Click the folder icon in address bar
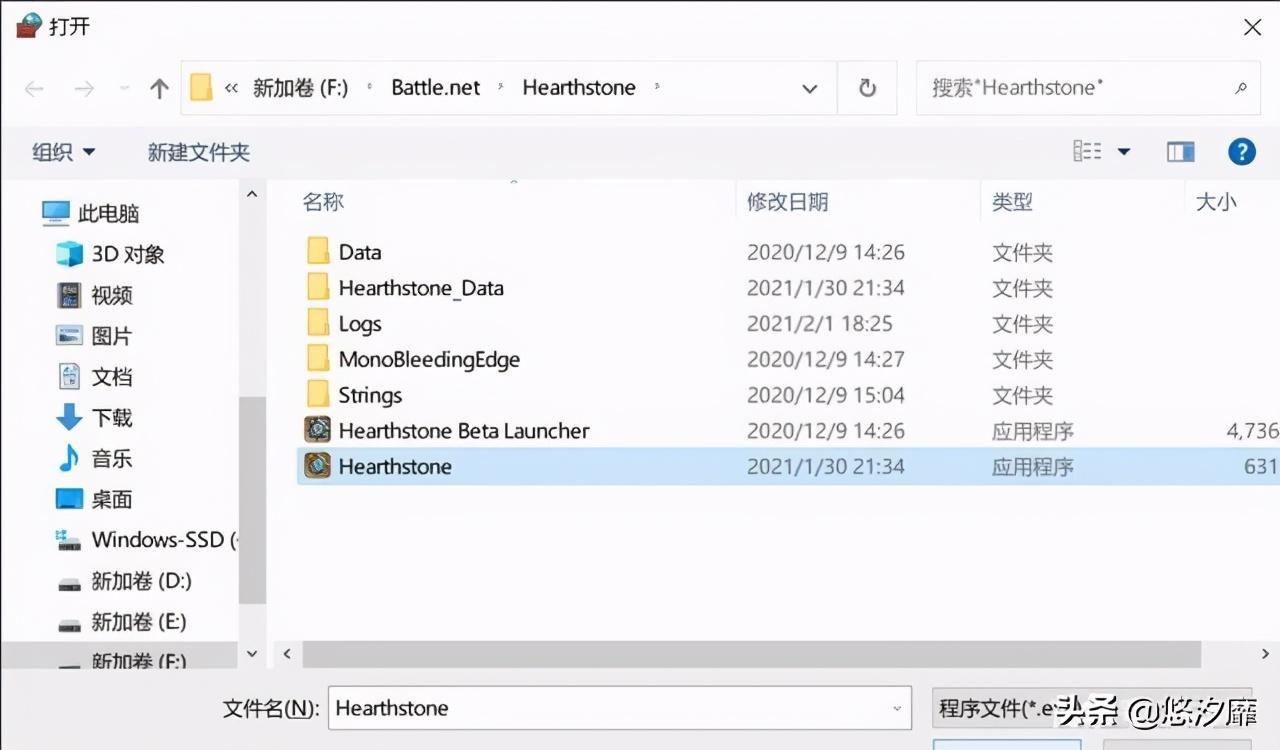The width and height of the screenshot is (1280, 750). [201, 88]
